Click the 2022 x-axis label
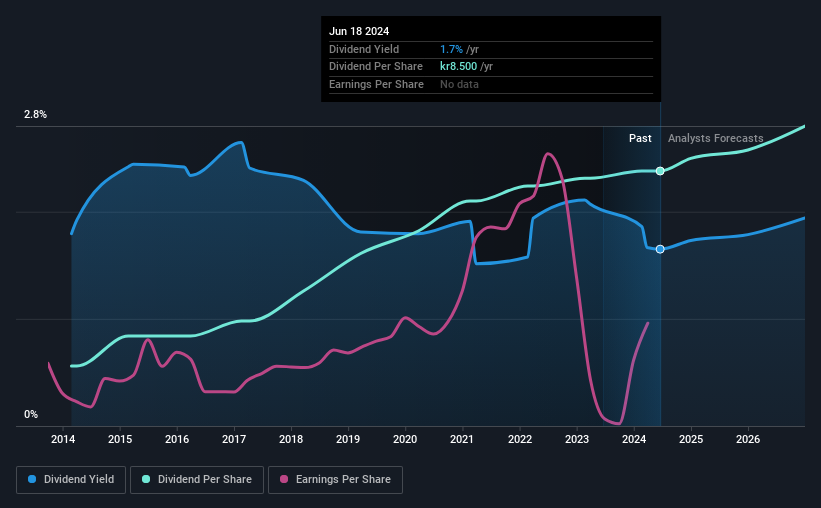The width and height of the screenshot is (821, 508). tap(520, 439)
